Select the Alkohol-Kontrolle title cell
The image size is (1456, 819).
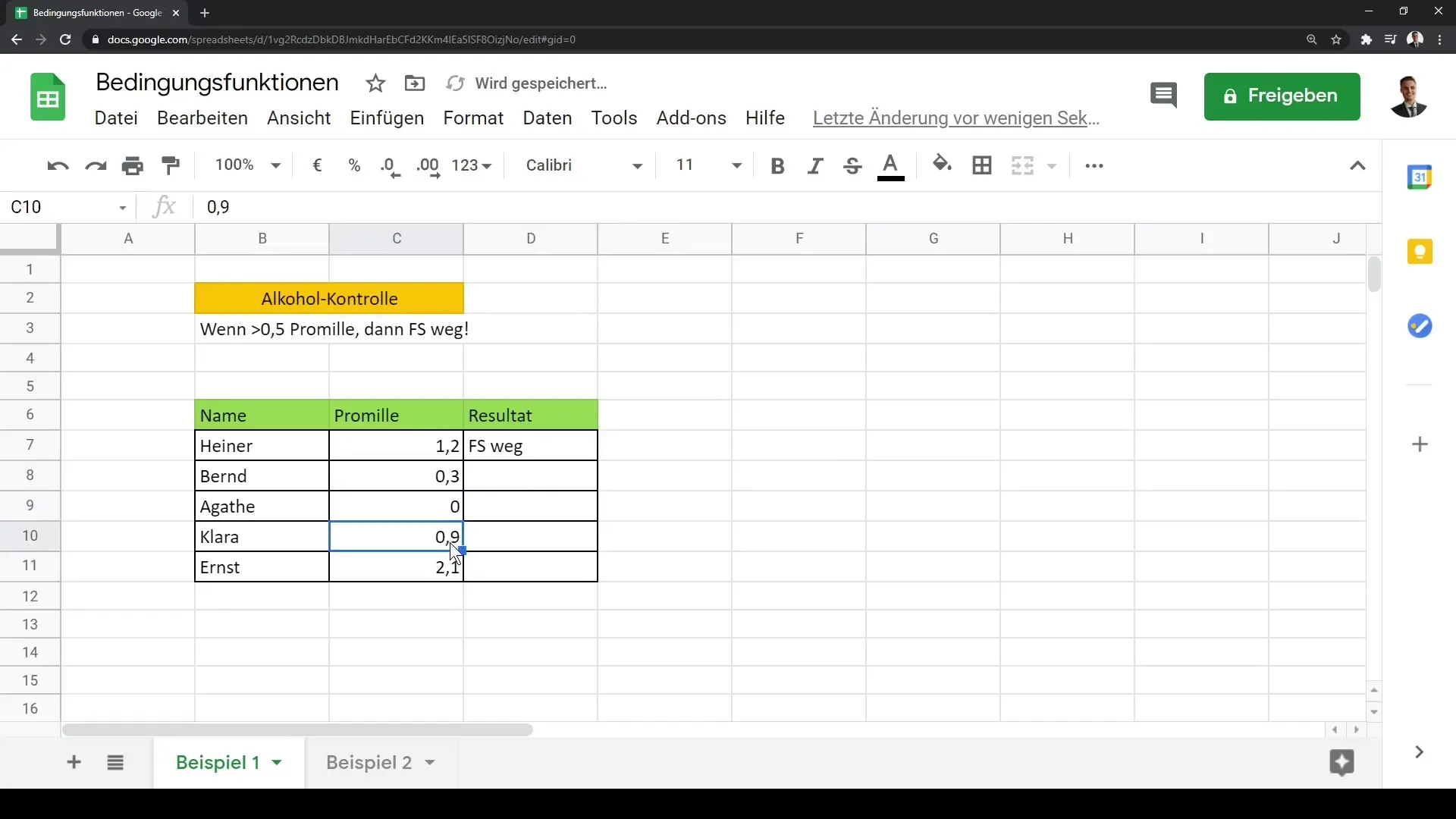tap(329, 299)
